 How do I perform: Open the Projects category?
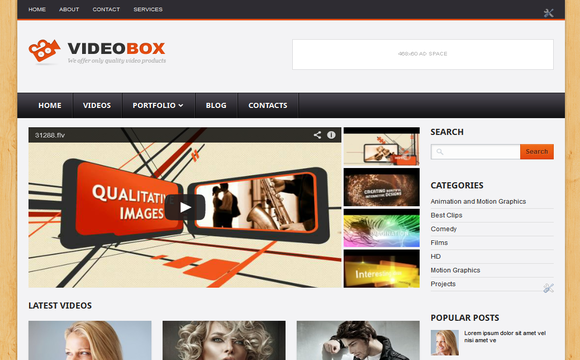click(443, 284)
